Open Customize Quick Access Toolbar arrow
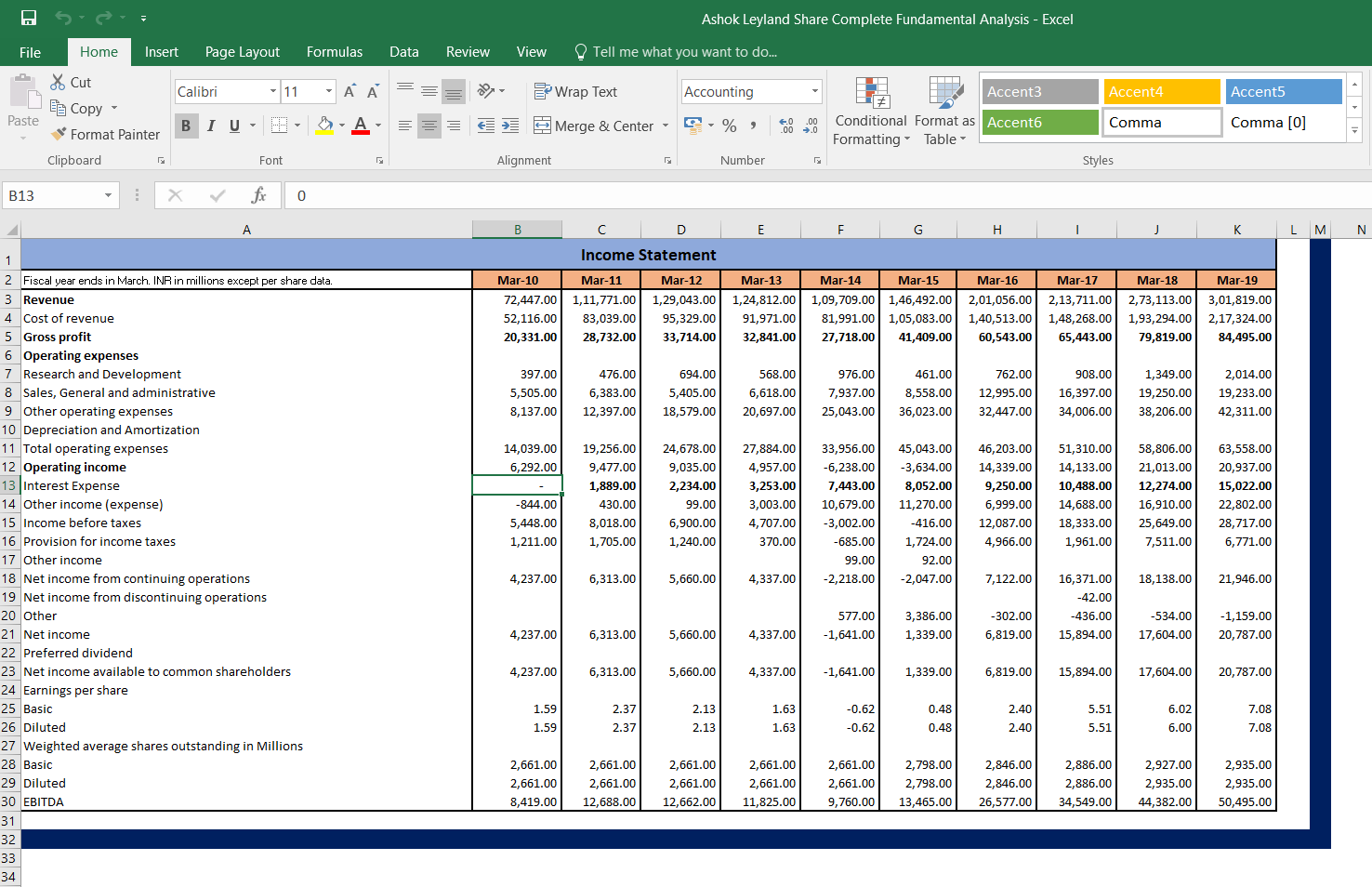 click(x=143, y=19)
